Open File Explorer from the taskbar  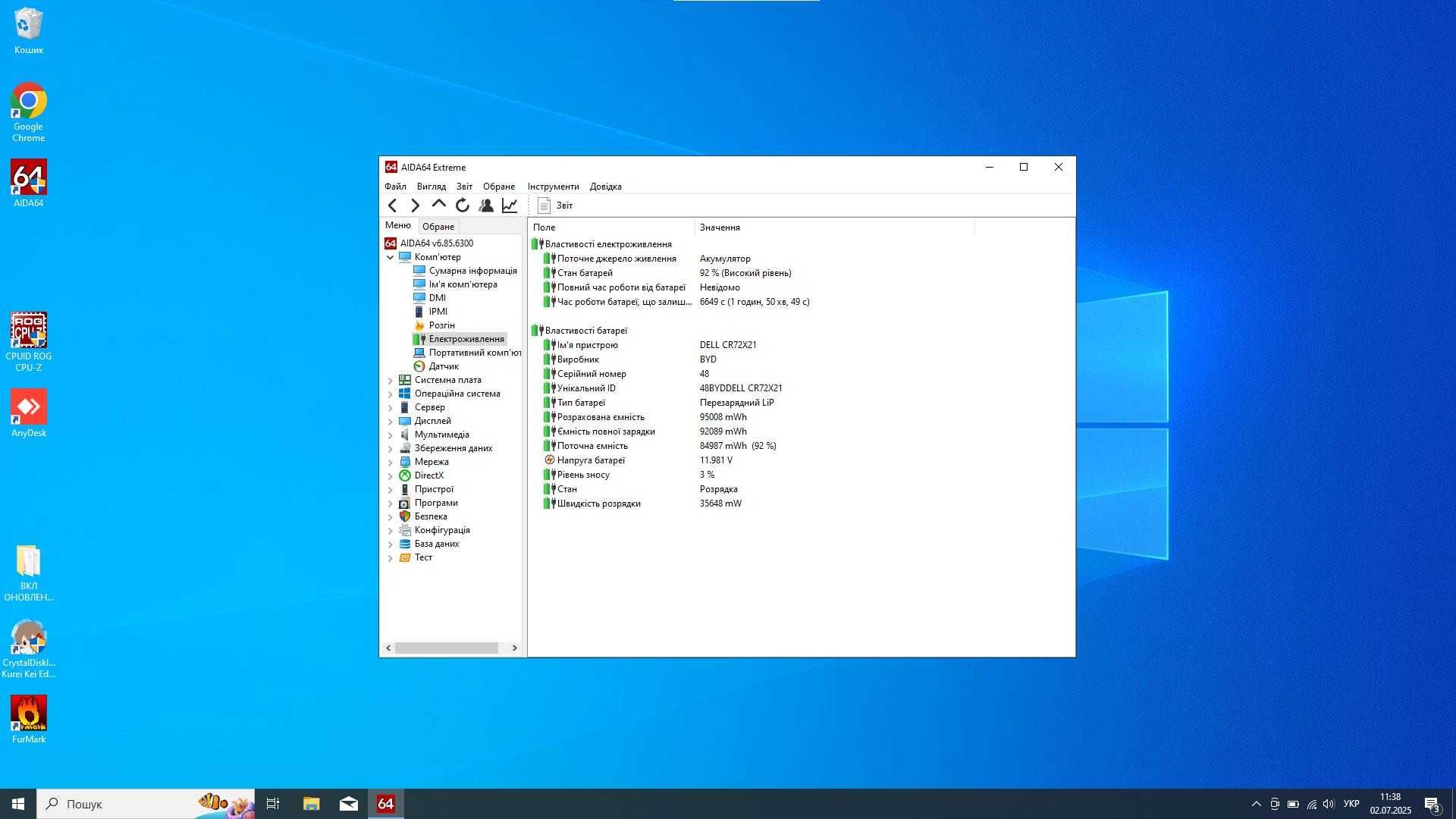[x=311, y=804]
